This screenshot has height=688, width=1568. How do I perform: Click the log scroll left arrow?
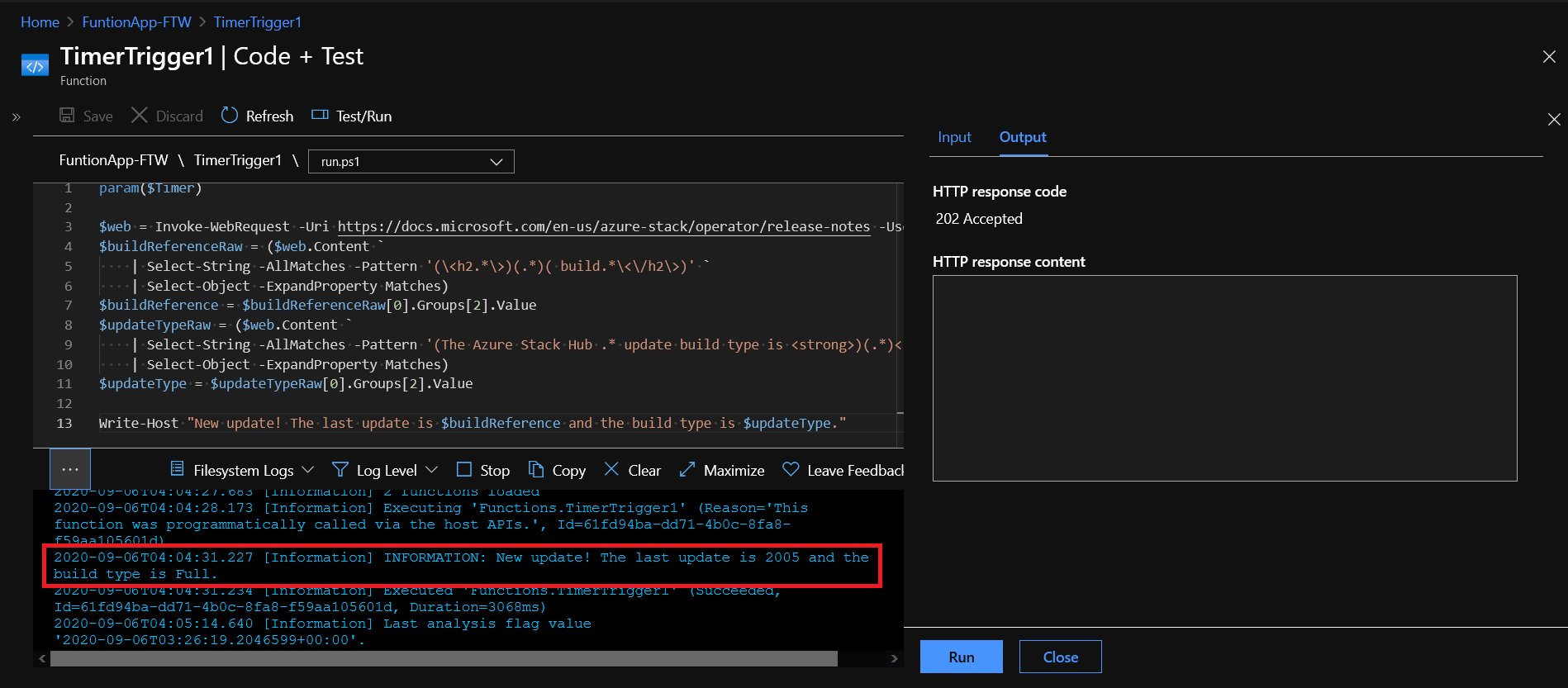(x=42, y=658)
